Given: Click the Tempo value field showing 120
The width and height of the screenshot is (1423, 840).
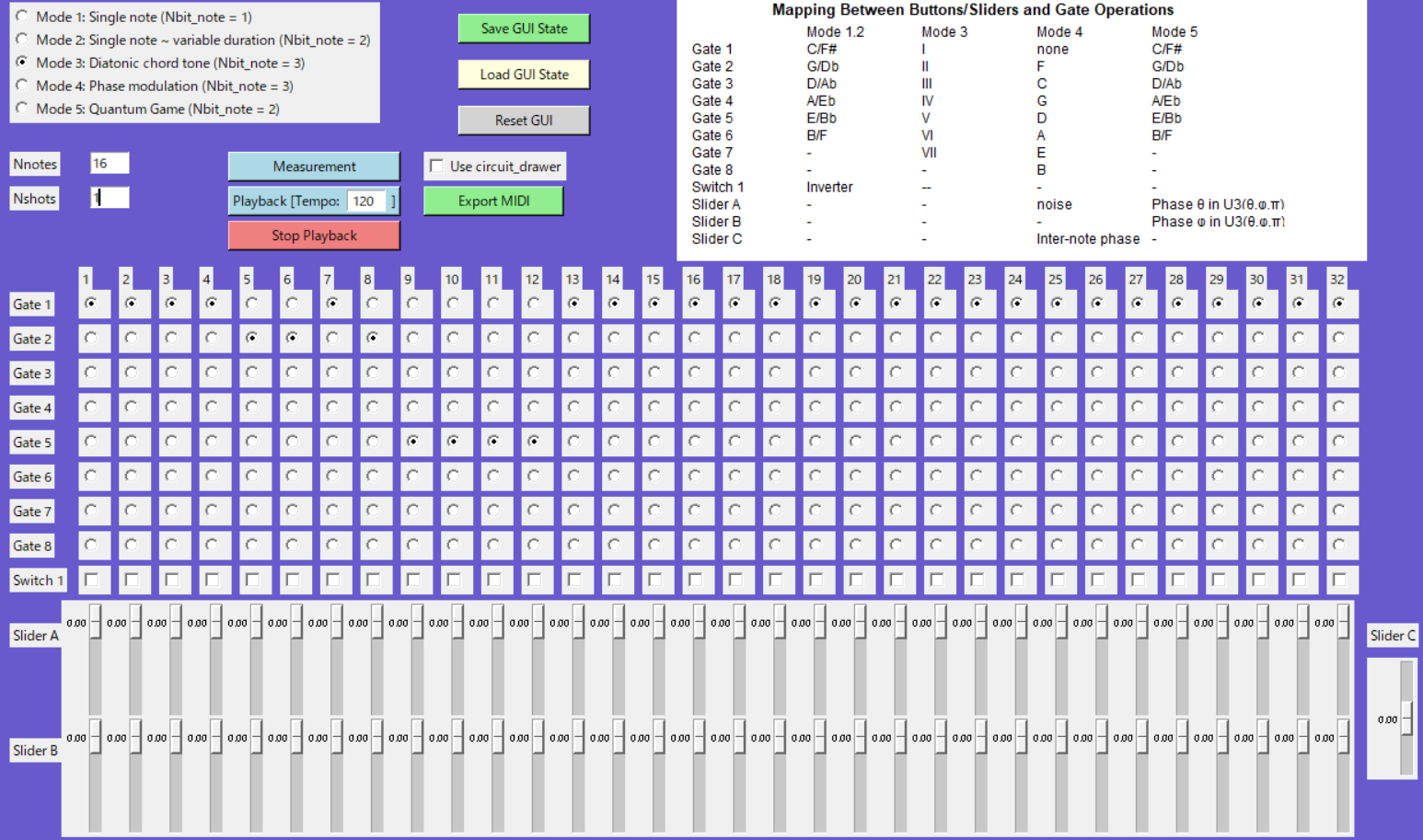Looking at the screenshot, I should pyautogui.click(x=365, y=201).
